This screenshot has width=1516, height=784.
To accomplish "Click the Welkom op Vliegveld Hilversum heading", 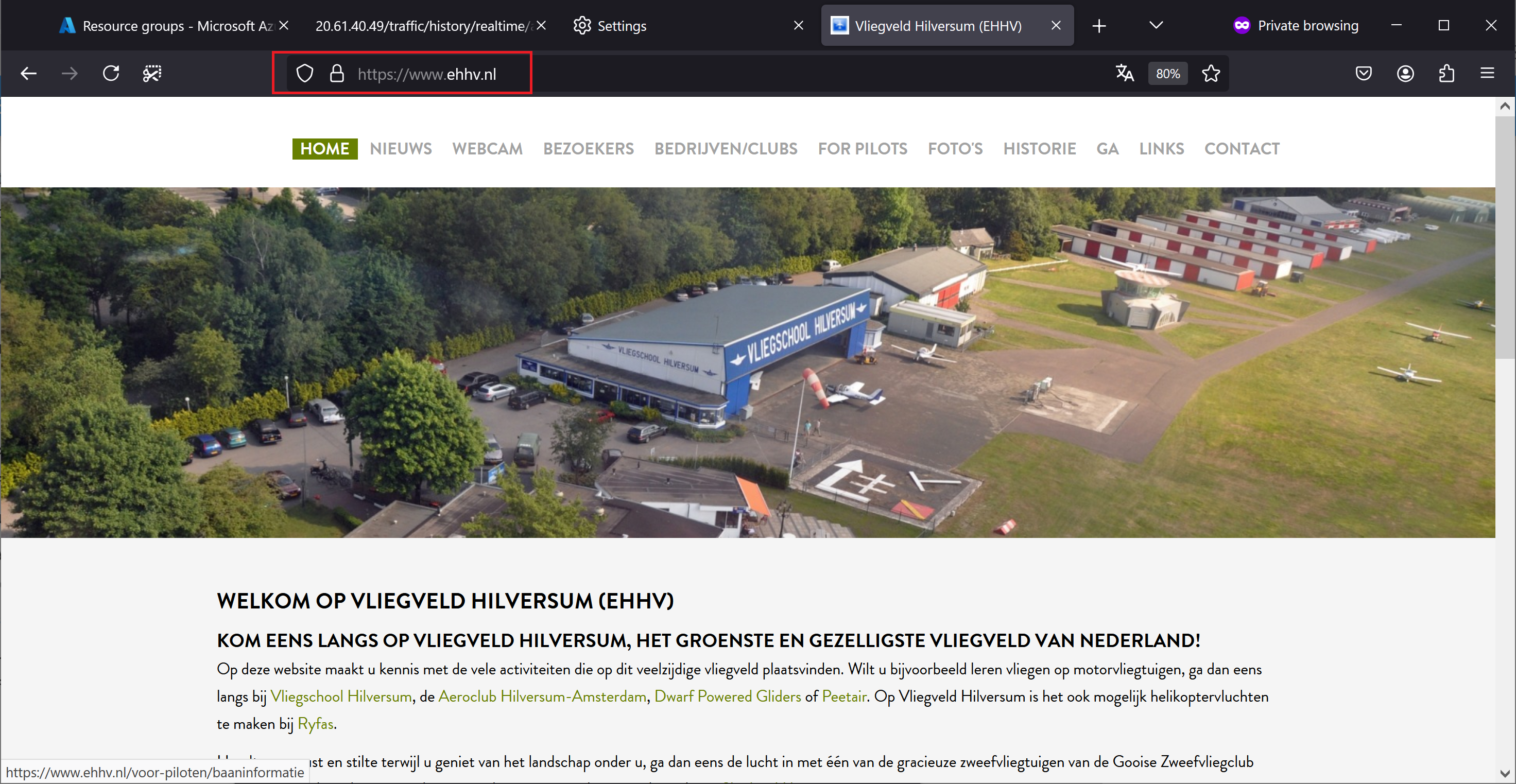I will pyautogui.click(x=445, y=601).
